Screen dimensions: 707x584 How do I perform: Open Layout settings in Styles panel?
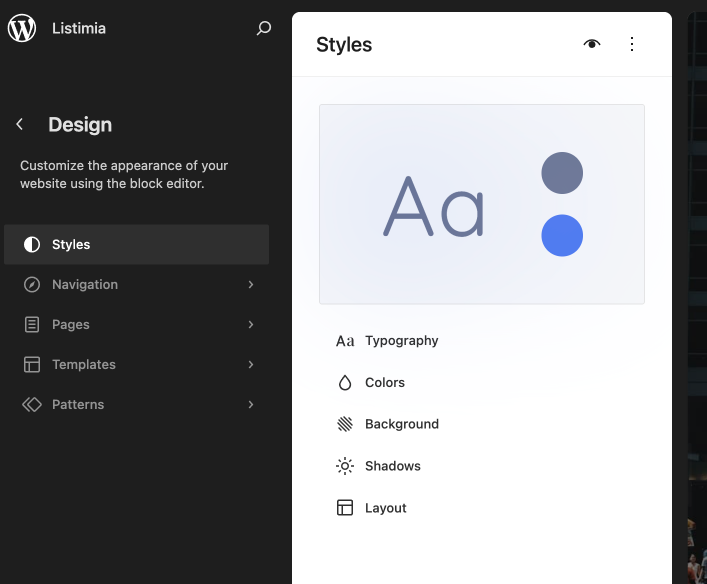pyautogui.click(x=482, y=507)
